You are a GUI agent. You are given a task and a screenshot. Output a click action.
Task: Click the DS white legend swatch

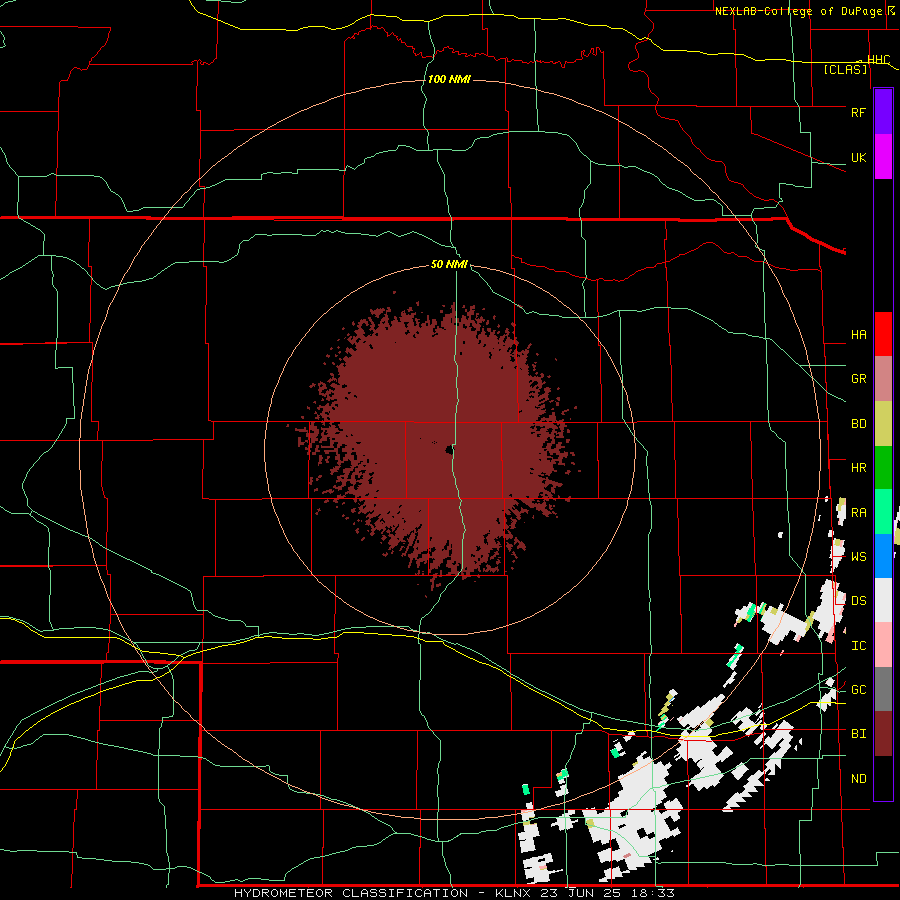(x=883, y=600)
